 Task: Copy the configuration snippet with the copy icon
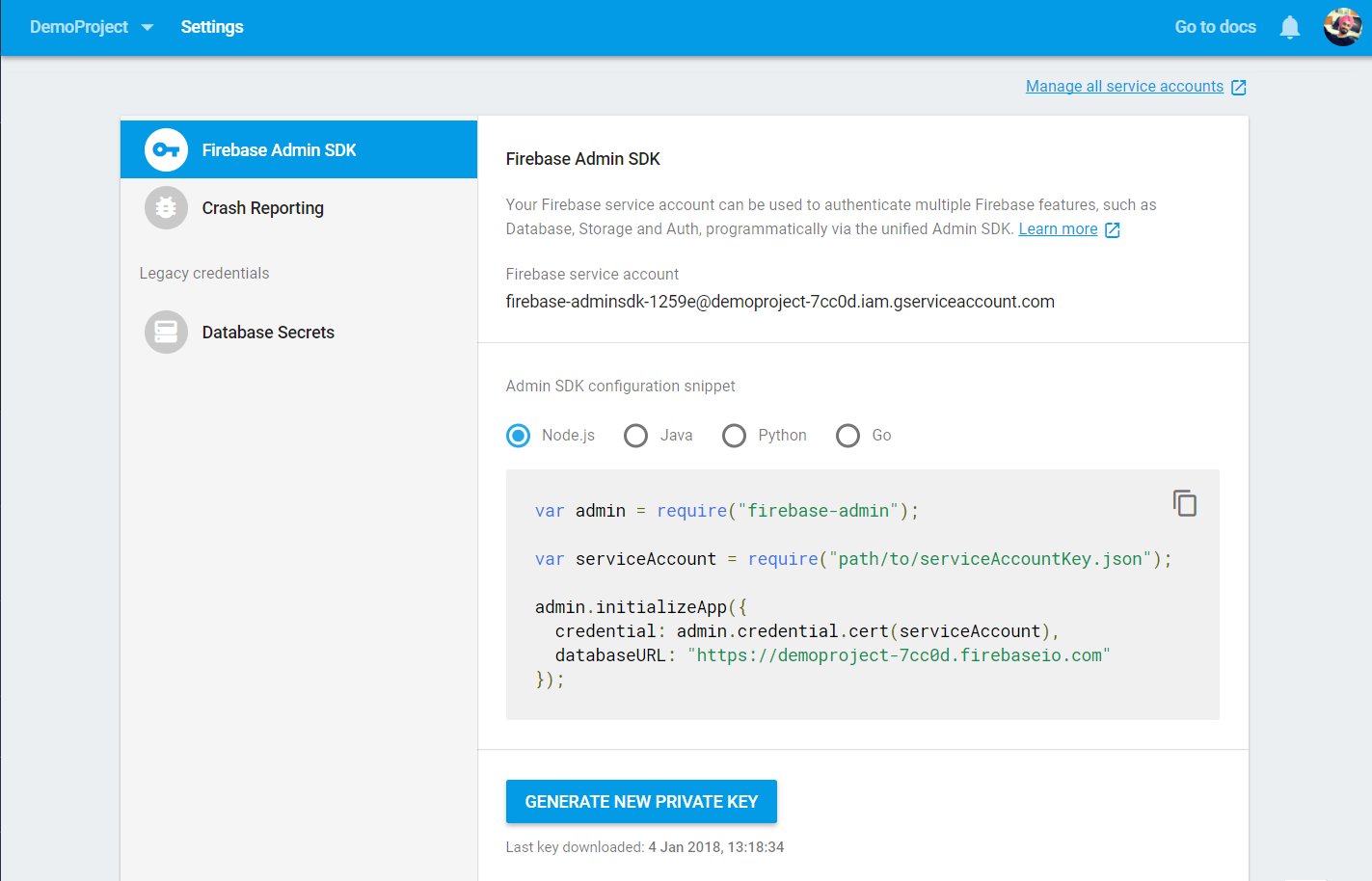coord(1184,503)
